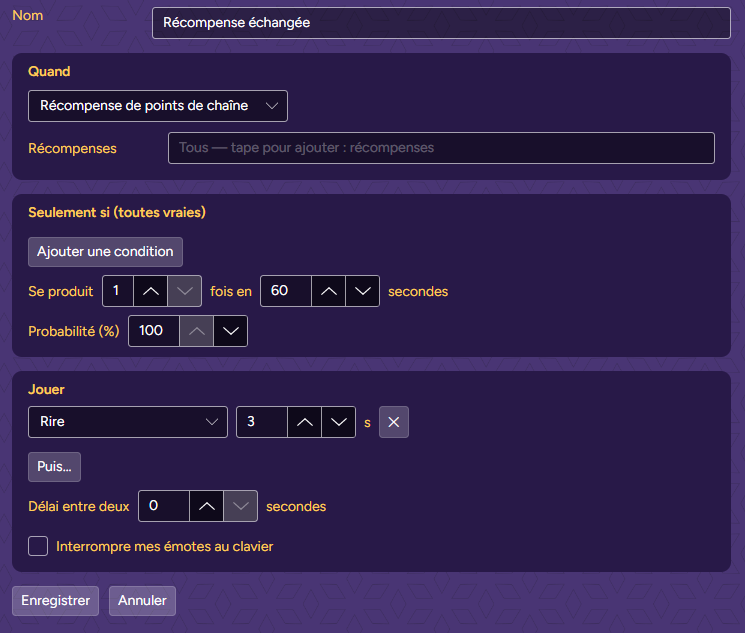Click the Puis... button
The image size is (745, 633).
click(x=54, y=467)
